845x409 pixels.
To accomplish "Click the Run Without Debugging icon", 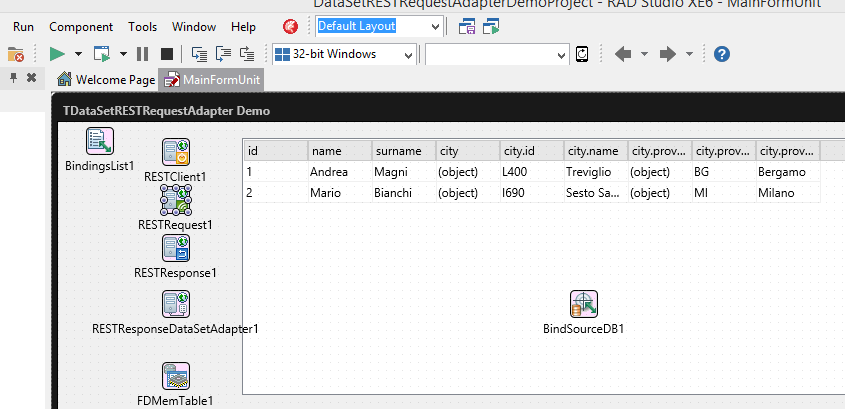I will pyautogui.click(x=102, y=54).
